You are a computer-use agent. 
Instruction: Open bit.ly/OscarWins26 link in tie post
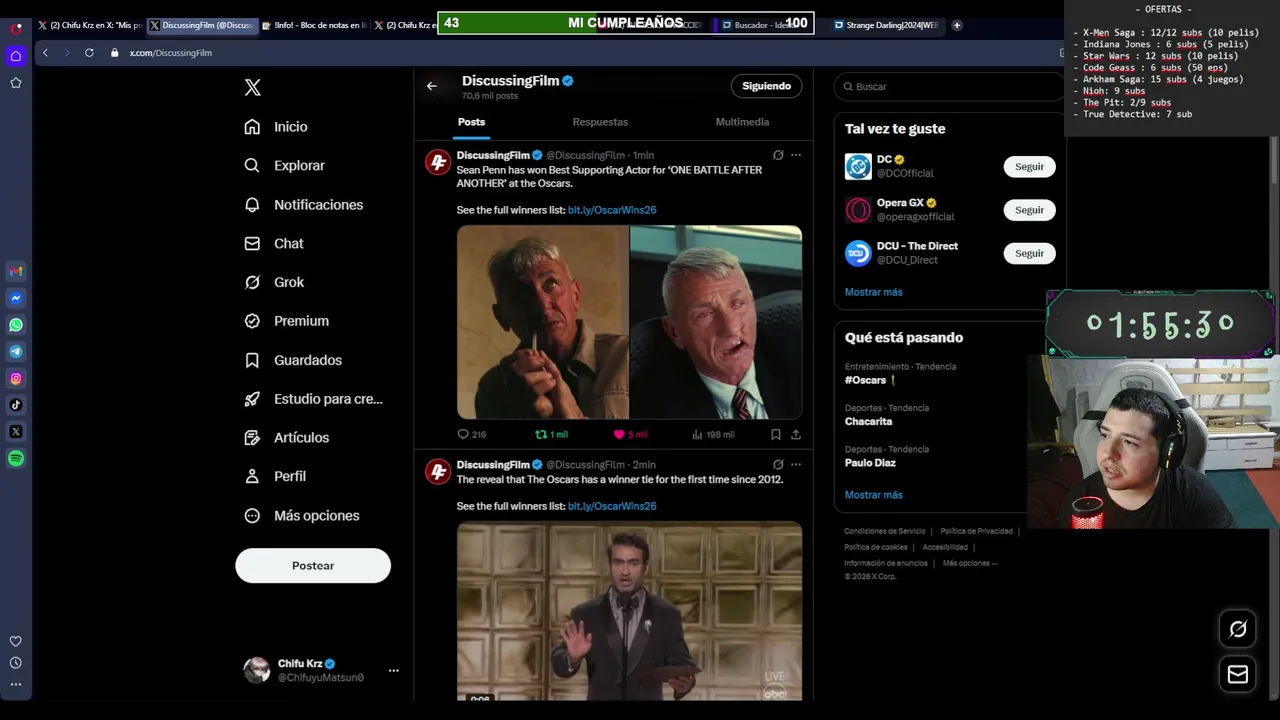coord(612,506)
